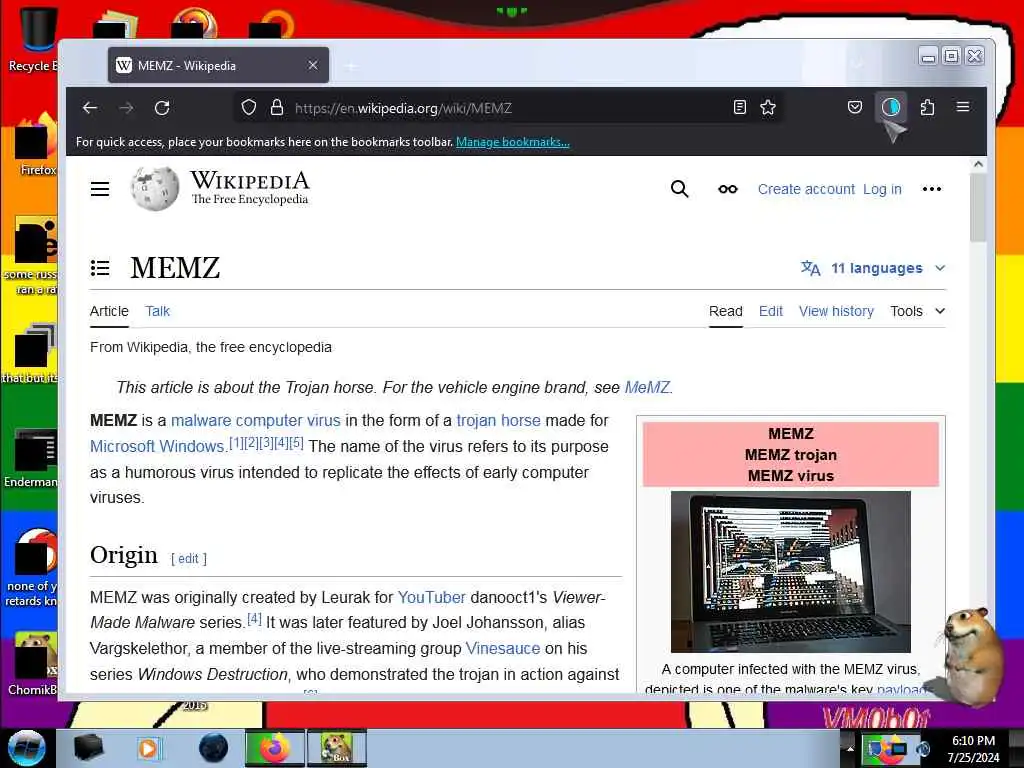Open Wikipedia main menu hamburger icon
Viewport: 1024px width, 768px height.
click(x=100, y=189)
